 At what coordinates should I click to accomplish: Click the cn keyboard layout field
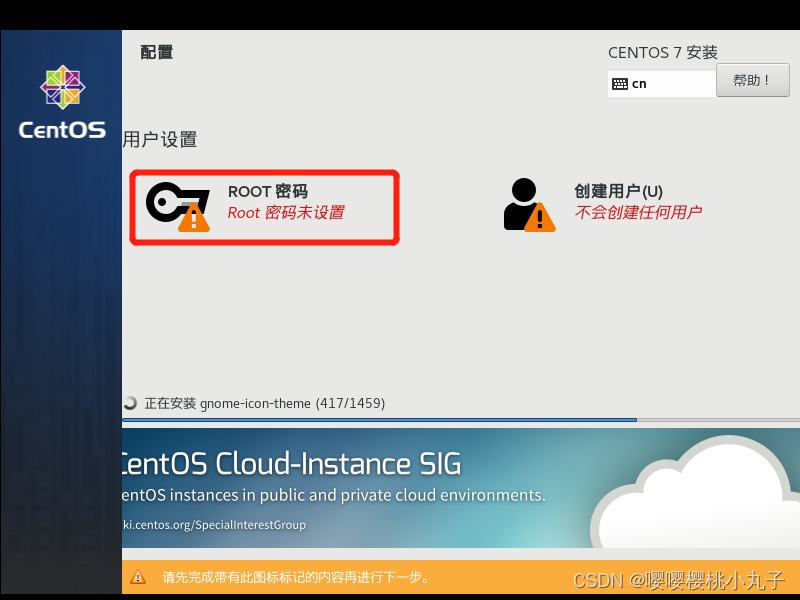click(662, 84)
